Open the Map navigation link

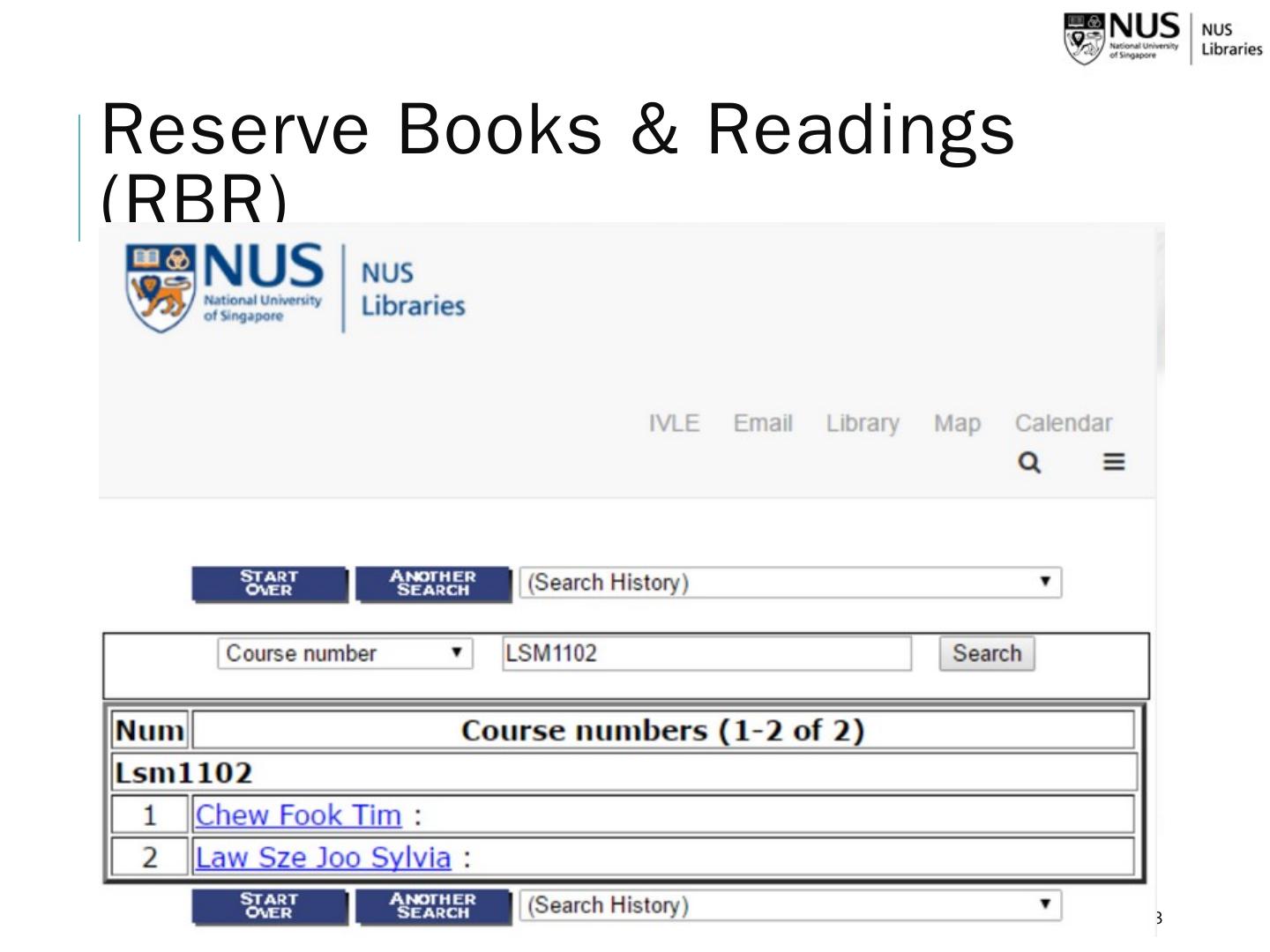[x=957, y=424]
